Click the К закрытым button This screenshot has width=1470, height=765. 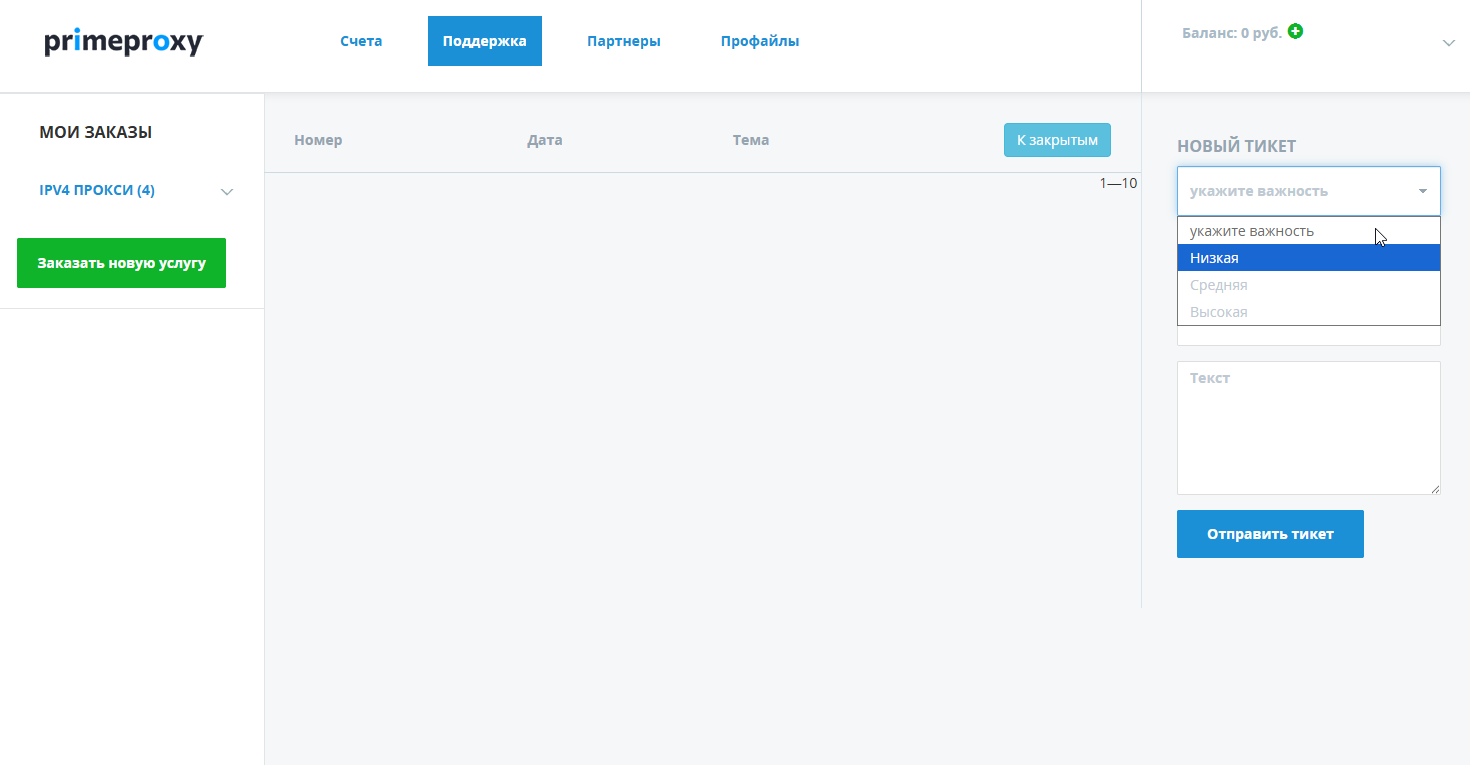pyautogui.click(x=1057, y=140)
